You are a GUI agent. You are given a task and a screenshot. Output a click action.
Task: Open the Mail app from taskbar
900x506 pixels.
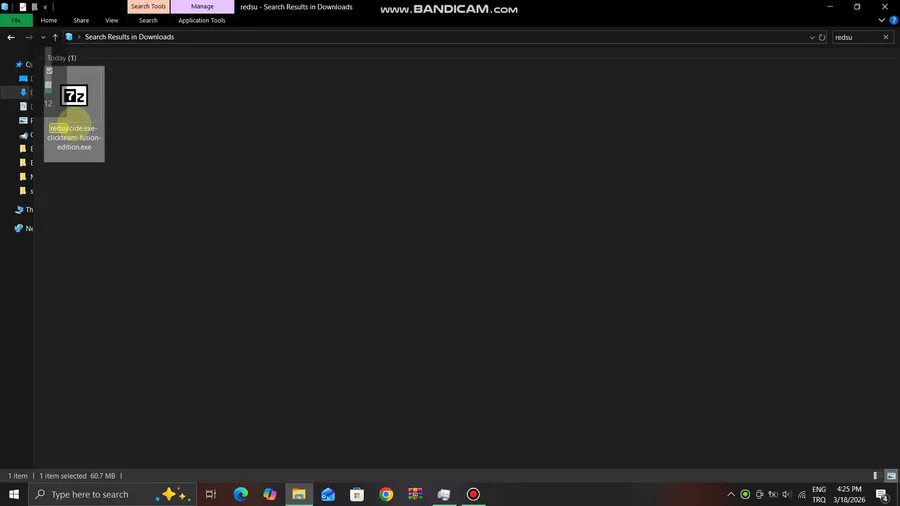(328, 494)
